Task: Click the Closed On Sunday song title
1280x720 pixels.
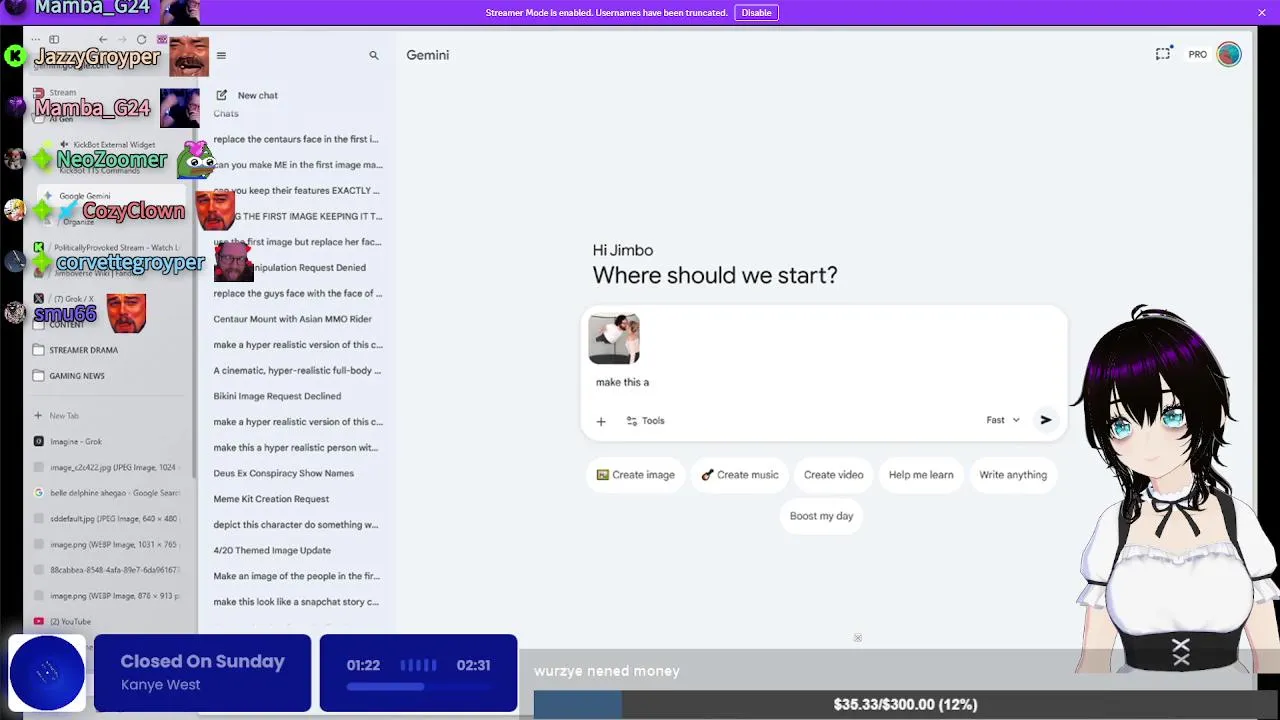Action: [x=202, y=662]
